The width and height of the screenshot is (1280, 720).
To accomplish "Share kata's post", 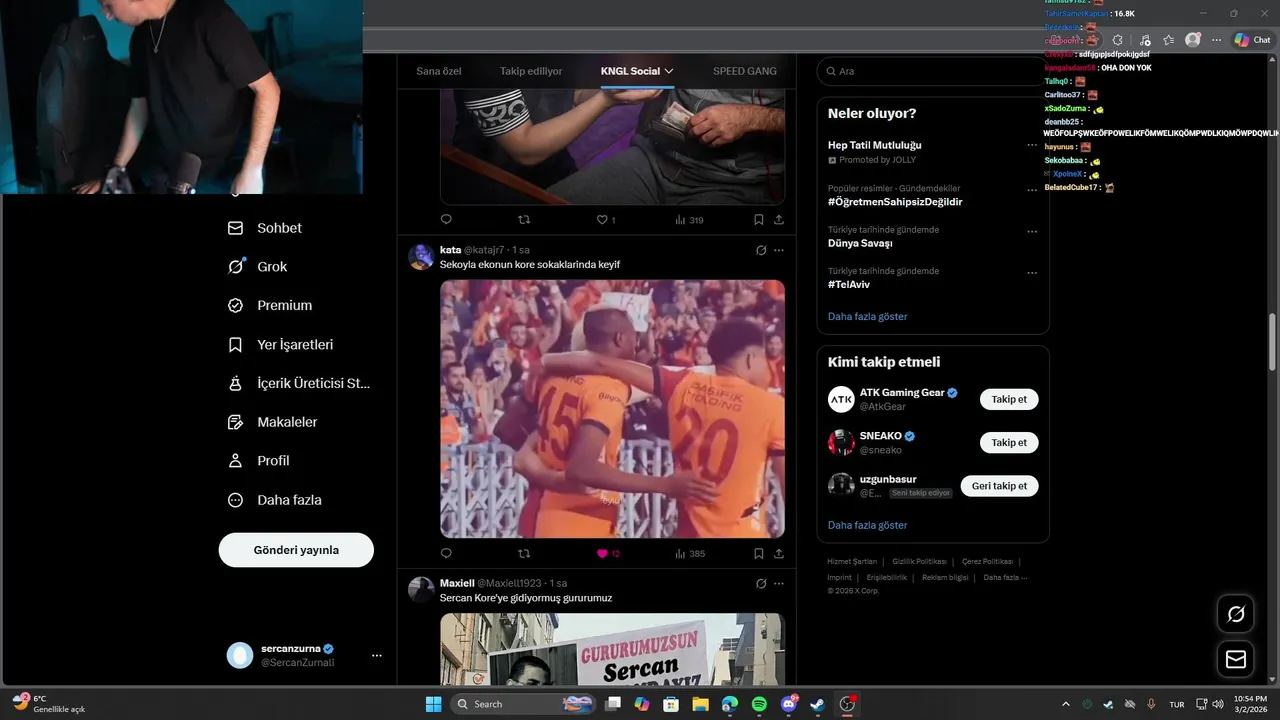I will 779,553.
